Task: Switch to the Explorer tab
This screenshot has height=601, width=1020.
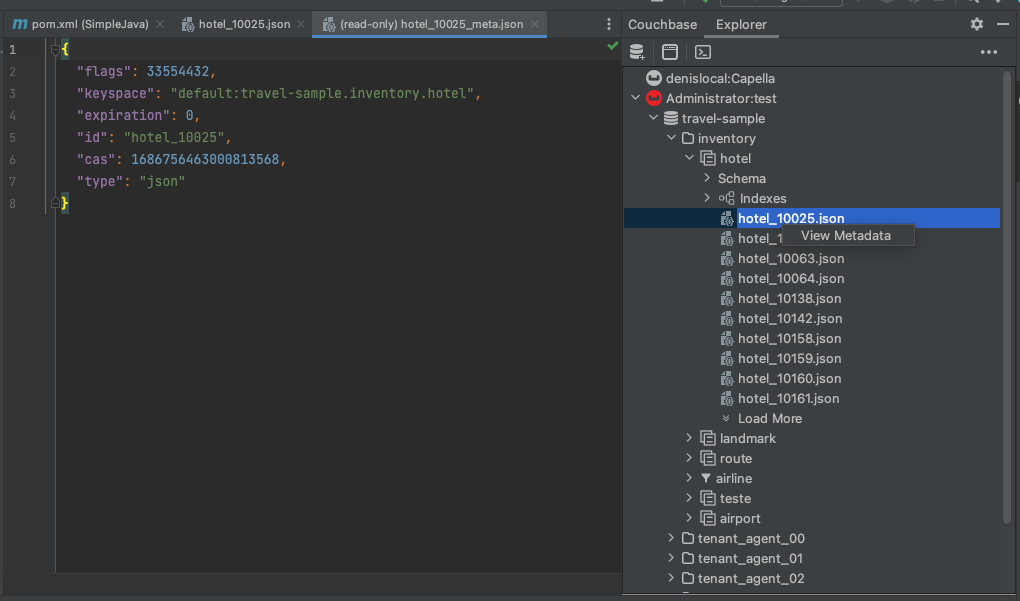Action: click(x=741, y=25)
